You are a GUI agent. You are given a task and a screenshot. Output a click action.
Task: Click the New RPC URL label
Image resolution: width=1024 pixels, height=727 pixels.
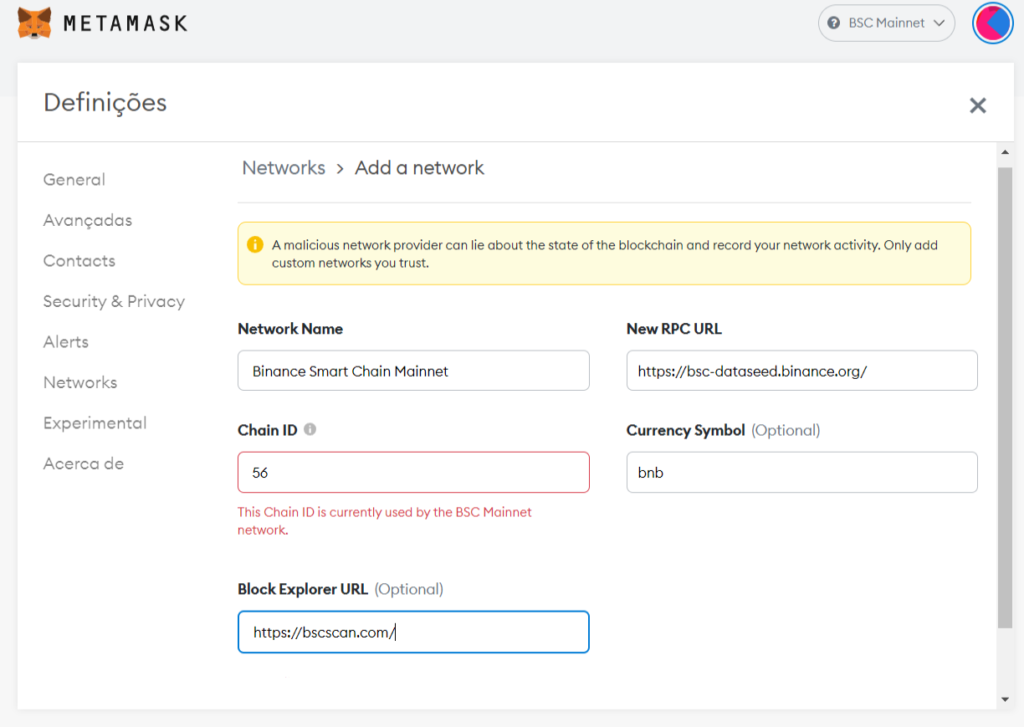point(674,329)
